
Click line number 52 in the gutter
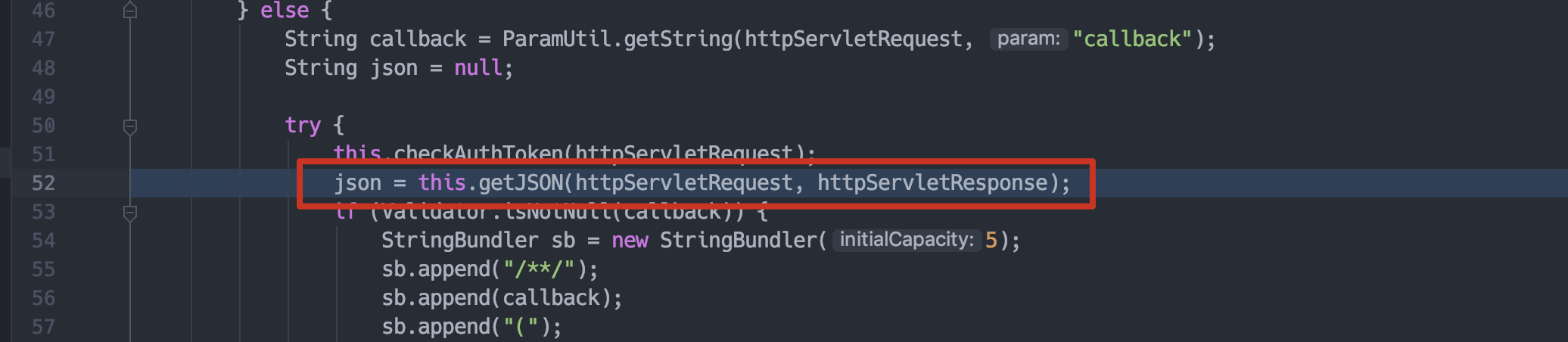click(43, 183)
